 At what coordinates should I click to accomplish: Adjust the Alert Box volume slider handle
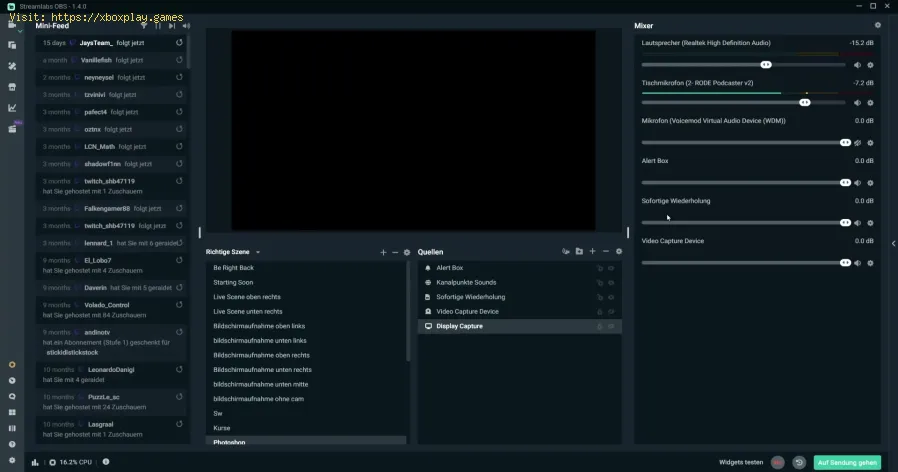point(845,183)
